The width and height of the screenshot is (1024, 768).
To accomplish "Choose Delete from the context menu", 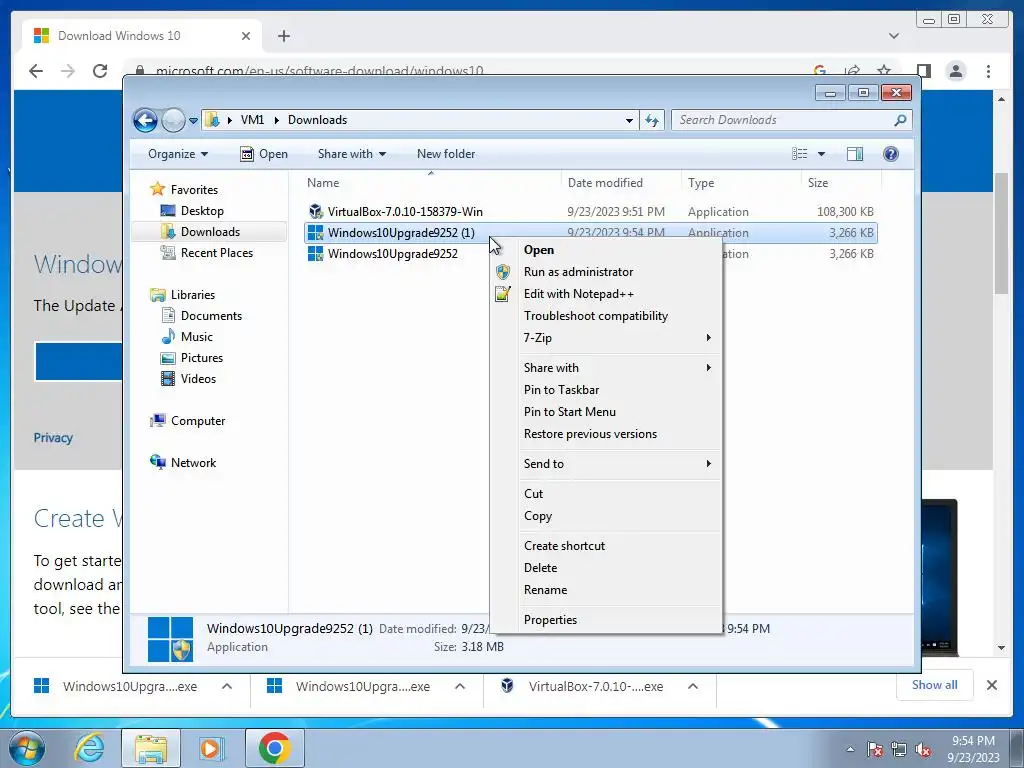I will pyautogui.click(x=606, y=568).
